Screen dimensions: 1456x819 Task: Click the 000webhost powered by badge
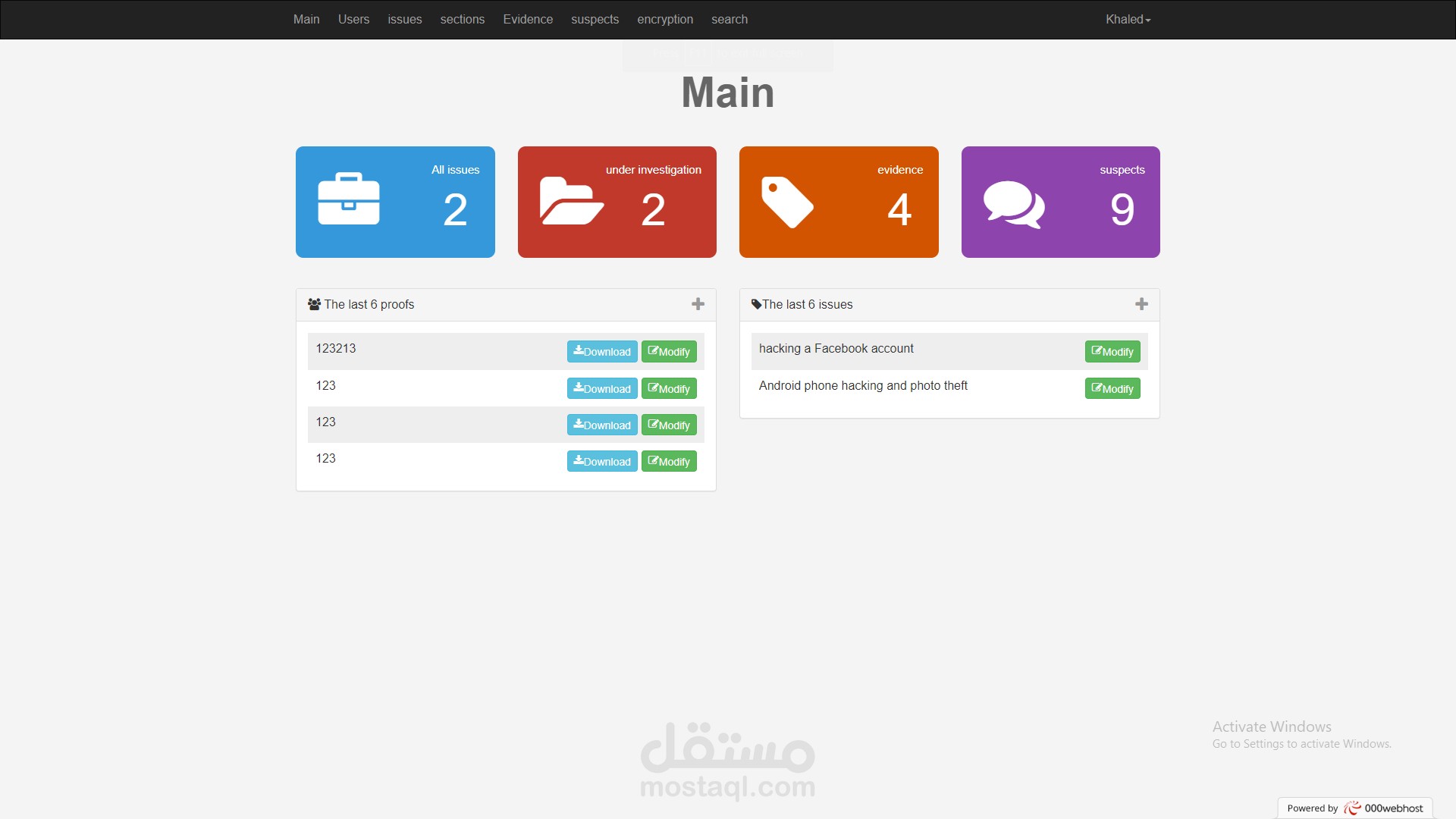point(1354,808)
